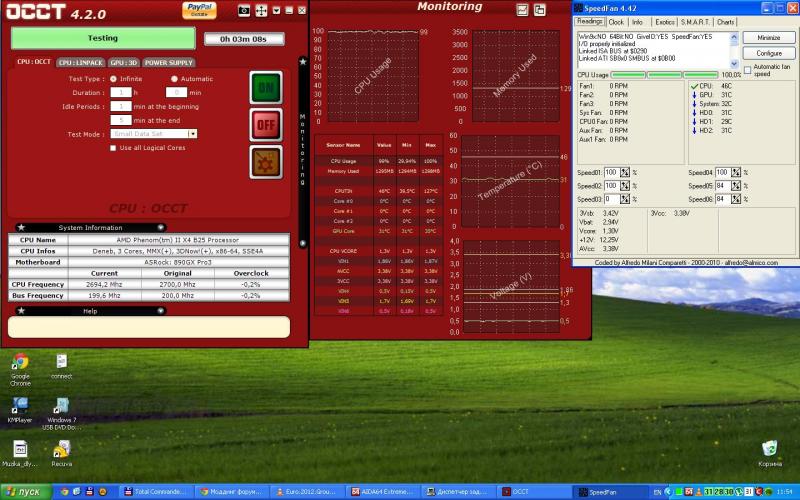Open the Clock tab in SpeedFan

pos(616,22)
